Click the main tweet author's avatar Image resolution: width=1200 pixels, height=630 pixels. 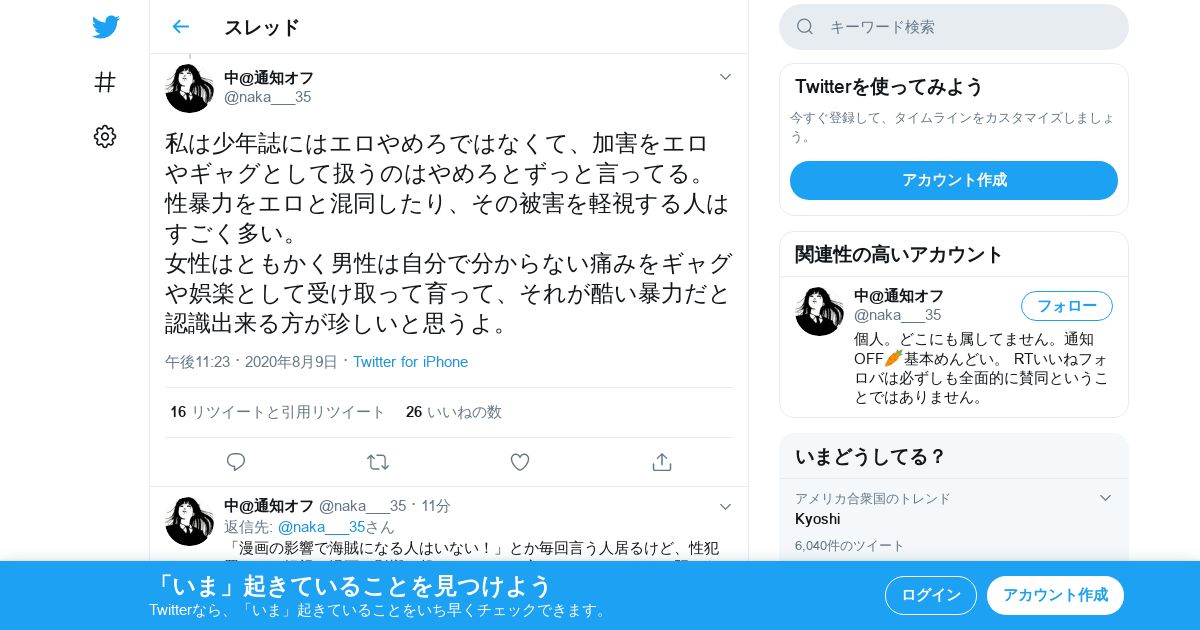coord(189,88)
